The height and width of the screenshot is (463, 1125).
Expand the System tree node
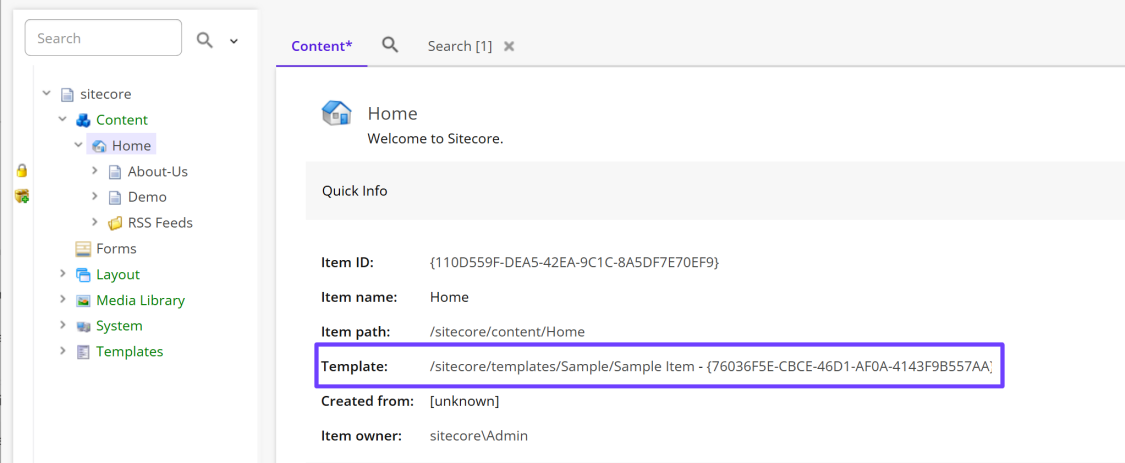(x=62, y=324)
